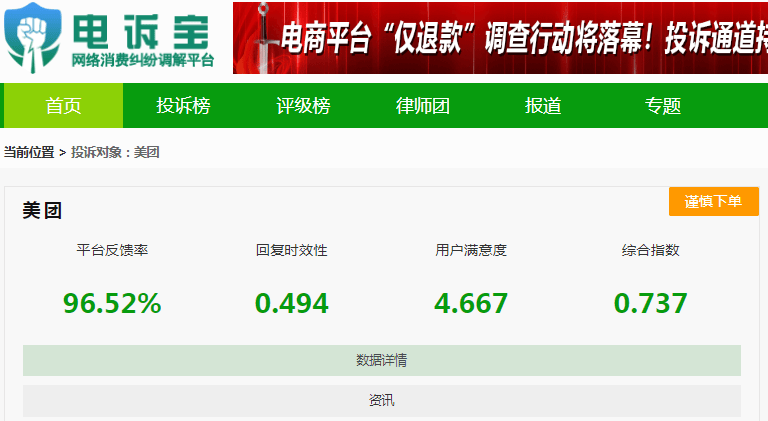Go to the 首页 tab
Screen dimensions: 768x421
(x=64, y=106)
